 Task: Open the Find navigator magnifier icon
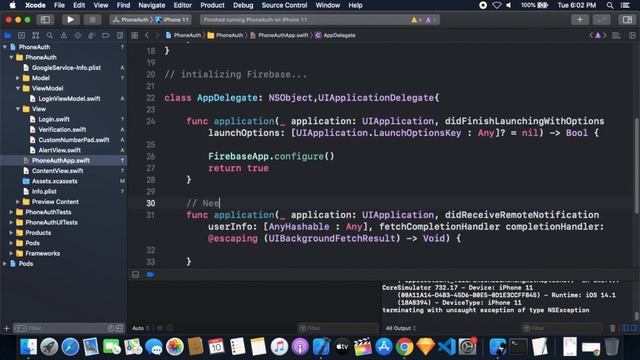(x=50, y=36)
